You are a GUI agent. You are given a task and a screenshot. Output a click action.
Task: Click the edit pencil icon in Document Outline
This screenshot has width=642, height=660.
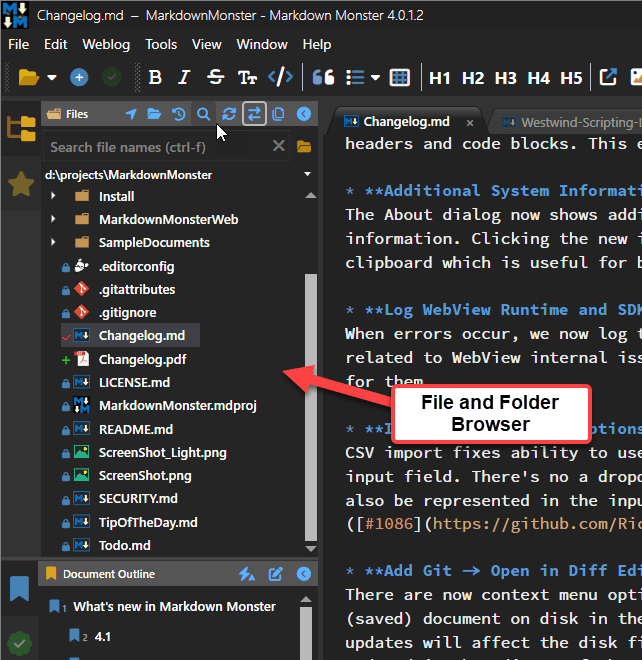(276, 574)
